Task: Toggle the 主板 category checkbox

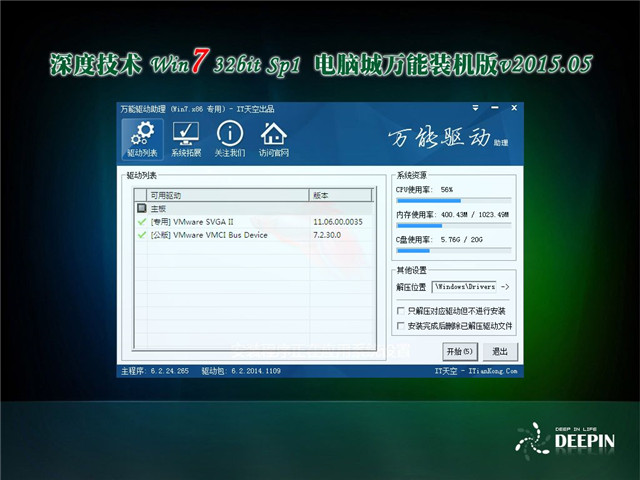Action: point(141,208)
